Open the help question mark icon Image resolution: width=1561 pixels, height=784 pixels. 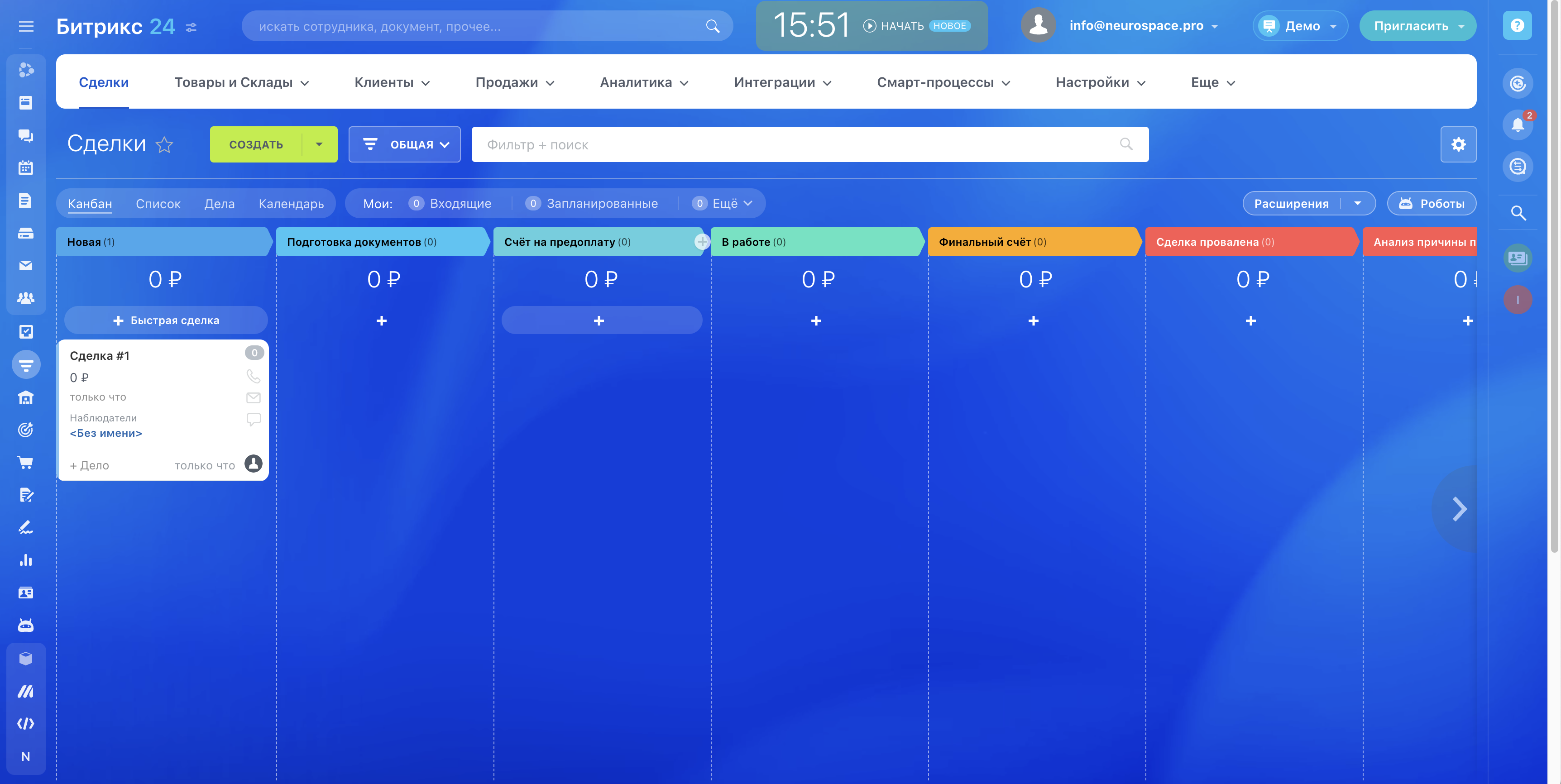coord(1517,25)
